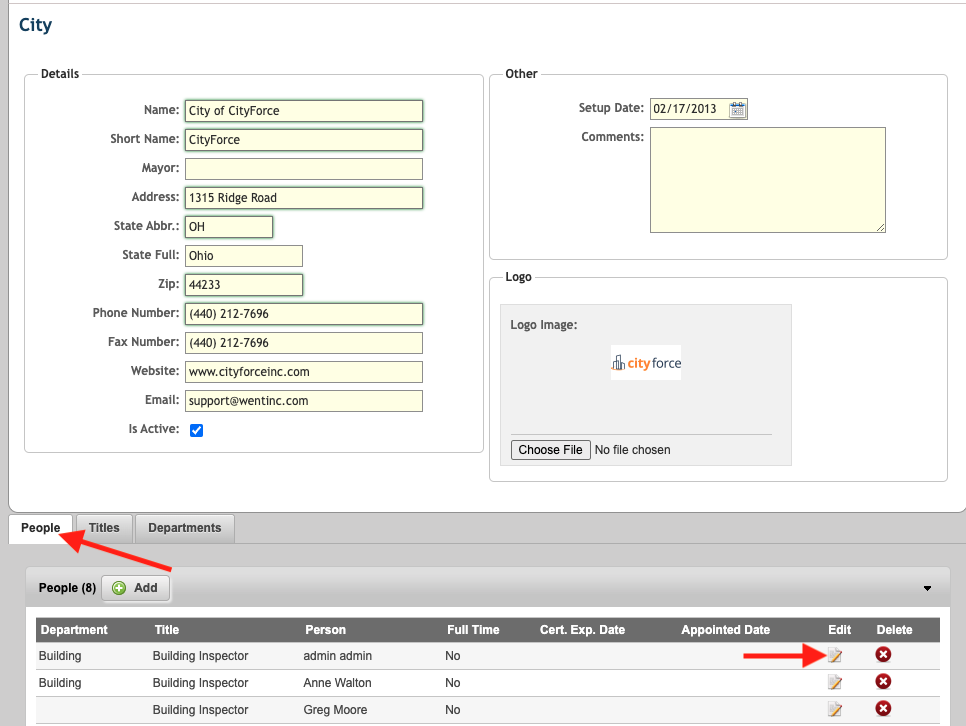The image size is (966, 726).
Task: Select the Fax Number field
Action: pyautogui.click(x=304, y=343)
